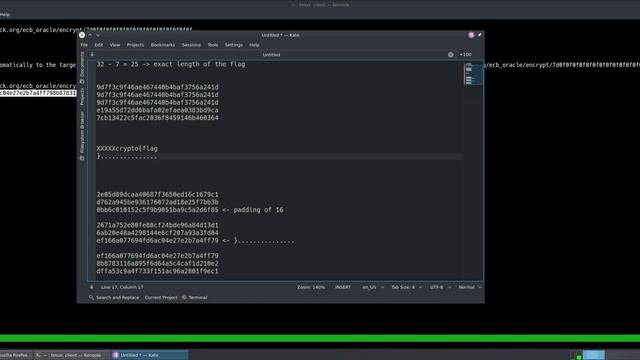Viewport: 640px width, 360px height.
Task: Open the Tools menu in Kate
Action: pyautogui.click(x=213, y=45)
